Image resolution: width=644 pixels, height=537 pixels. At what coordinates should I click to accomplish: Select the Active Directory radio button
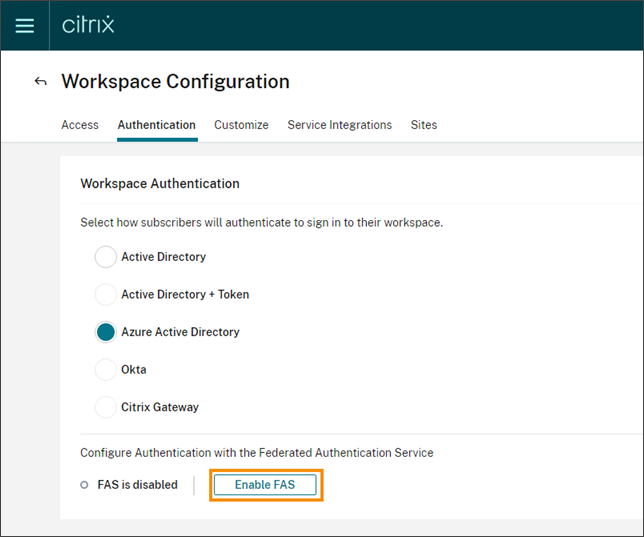[x=106, y=257]
